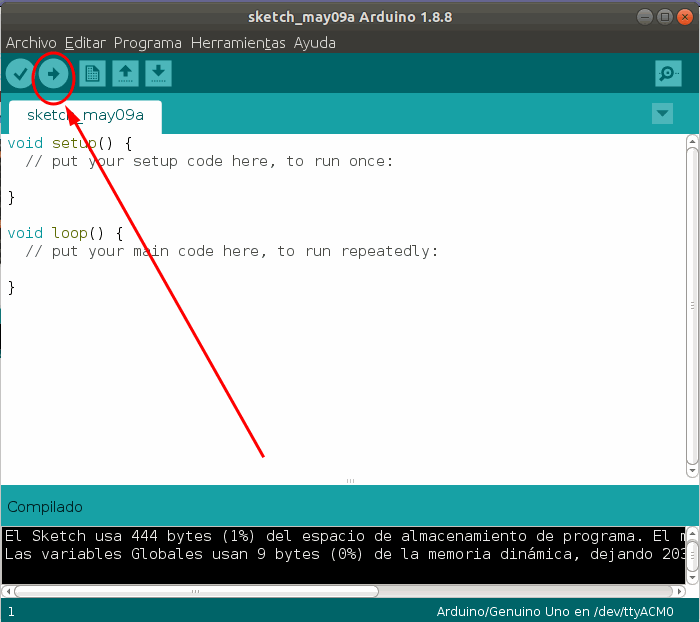Click console line 'Las variables Globales usan 9 bytes'
This screenshot has height=622, width=700.
point(345,554)
